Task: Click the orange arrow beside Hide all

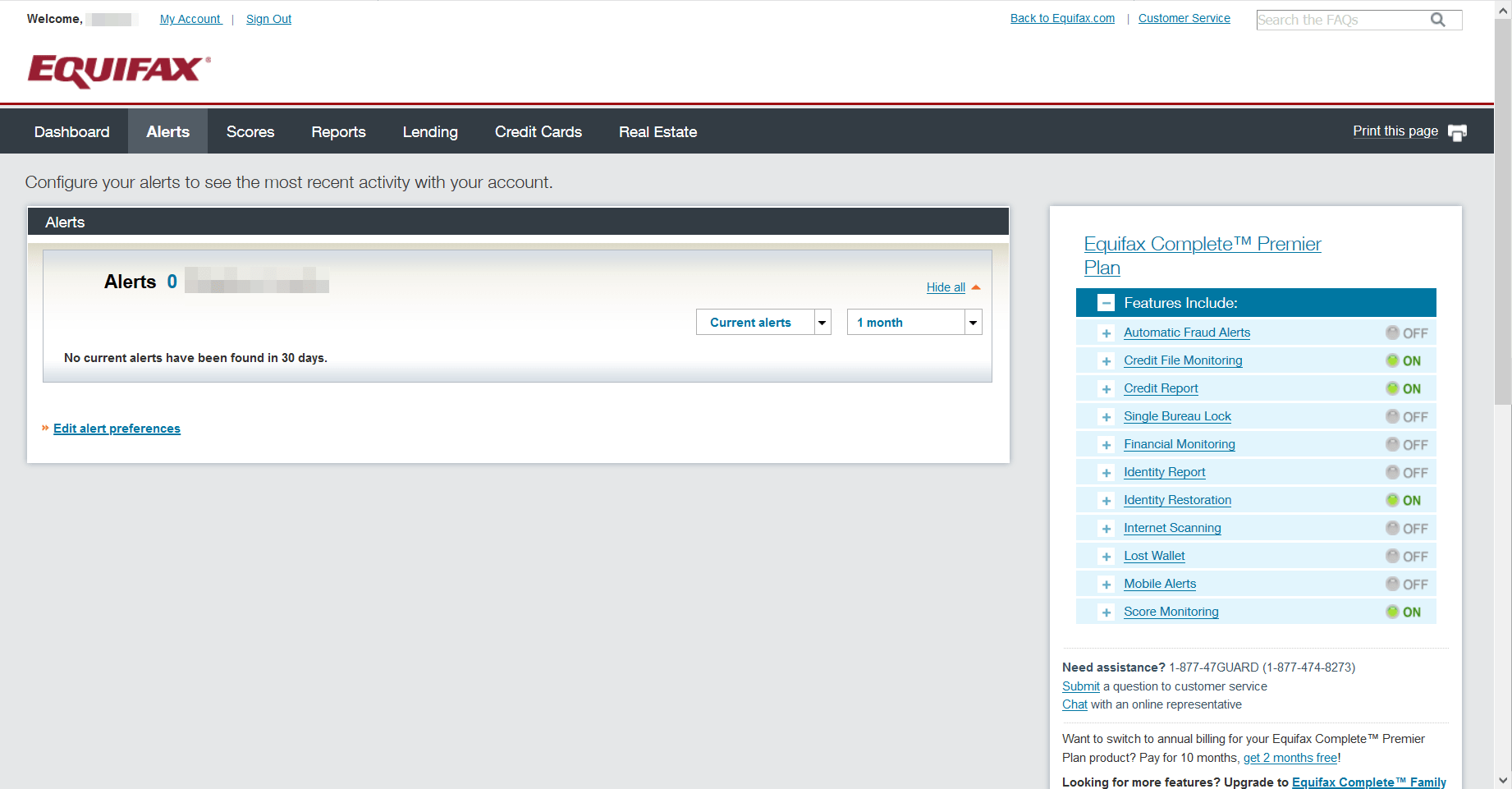Action: 976,287
